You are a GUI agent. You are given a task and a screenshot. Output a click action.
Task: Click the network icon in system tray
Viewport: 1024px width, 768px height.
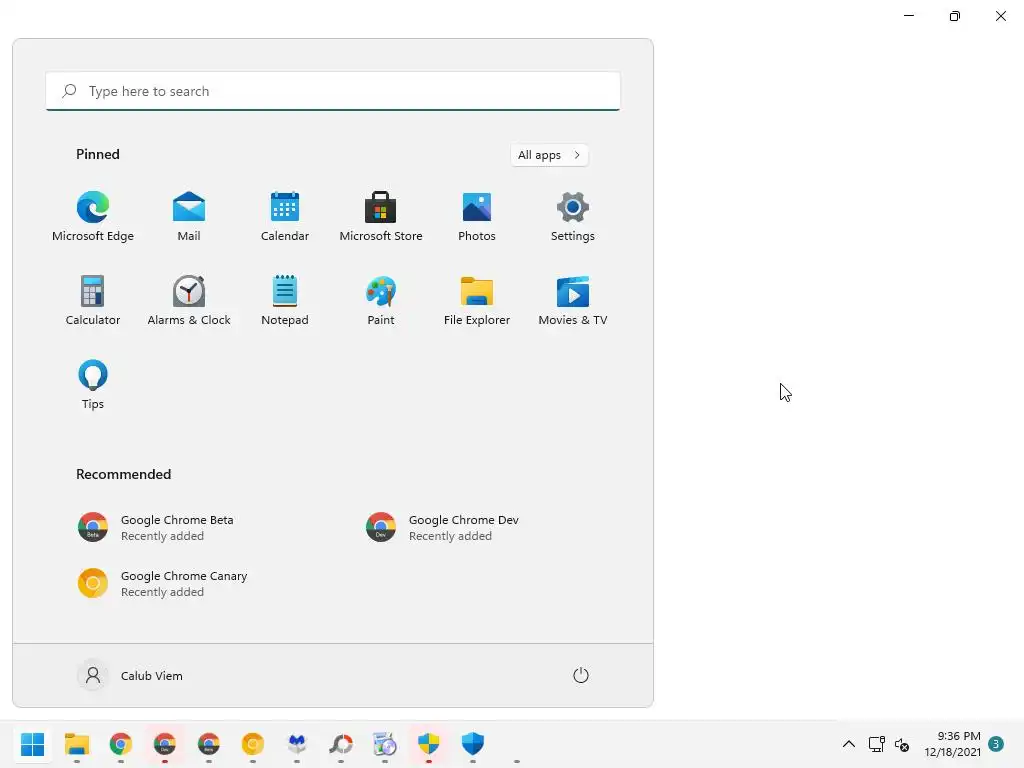[x=876, y=744]
